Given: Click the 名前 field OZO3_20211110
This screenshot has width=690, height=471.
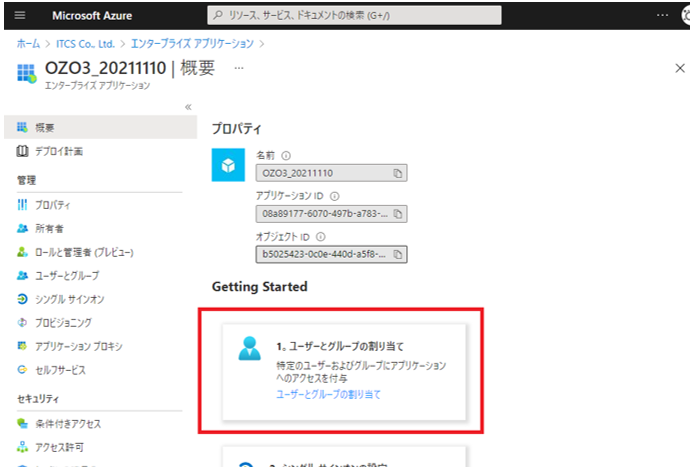Looking at the screenshot, I should [x=331, y=173].
